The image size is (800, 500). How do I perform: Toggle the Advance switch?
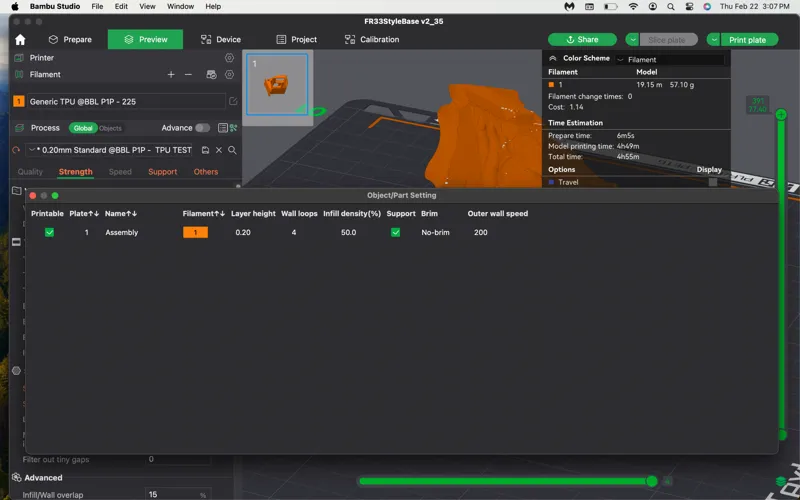click(x=203, y=128)
